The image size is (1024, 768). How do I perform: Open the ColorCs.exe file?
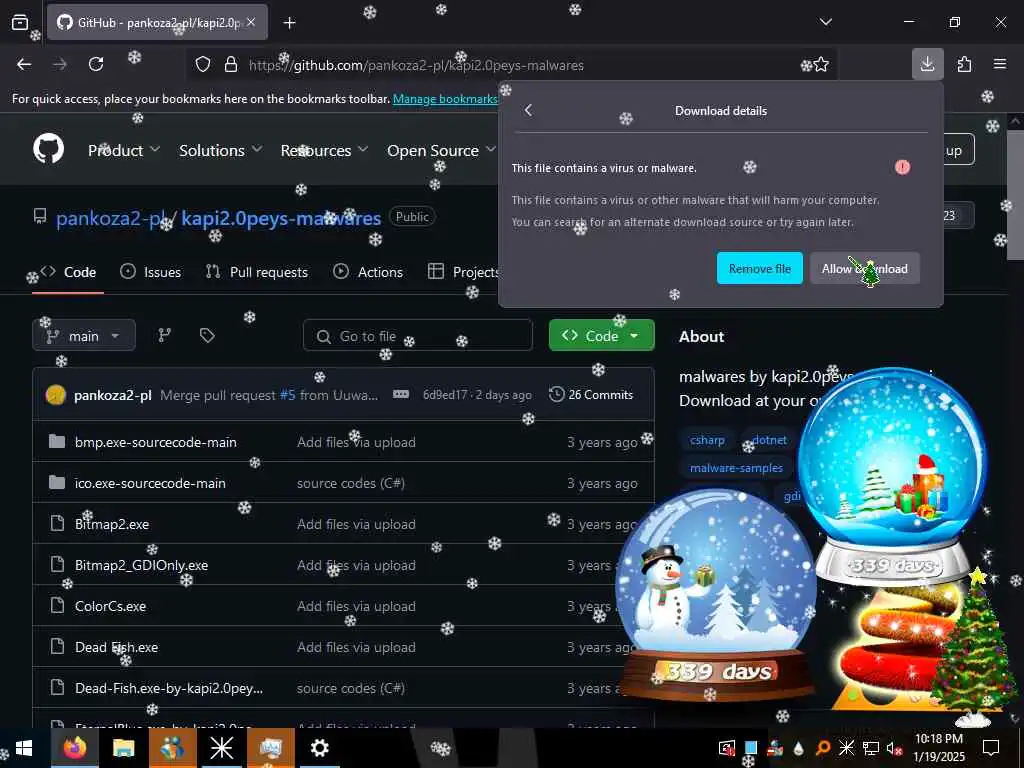110,607
